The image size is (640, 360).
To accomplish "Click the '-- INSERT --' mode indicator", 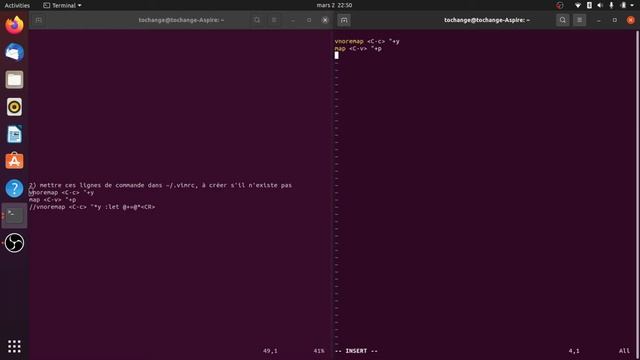I will 356,351.
